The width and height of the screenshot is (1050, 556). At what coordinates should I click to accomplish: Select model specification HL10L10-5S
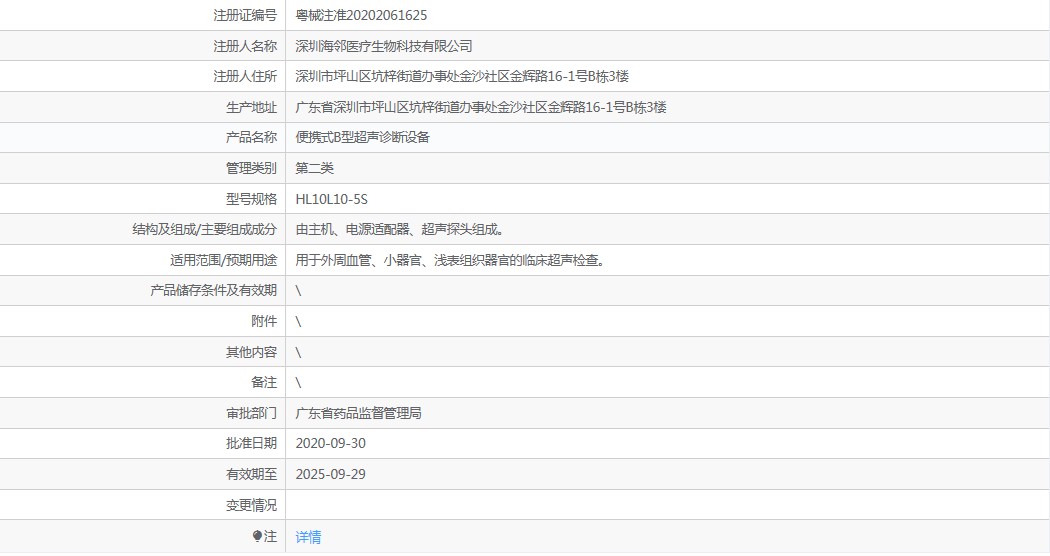click(331, 199)
